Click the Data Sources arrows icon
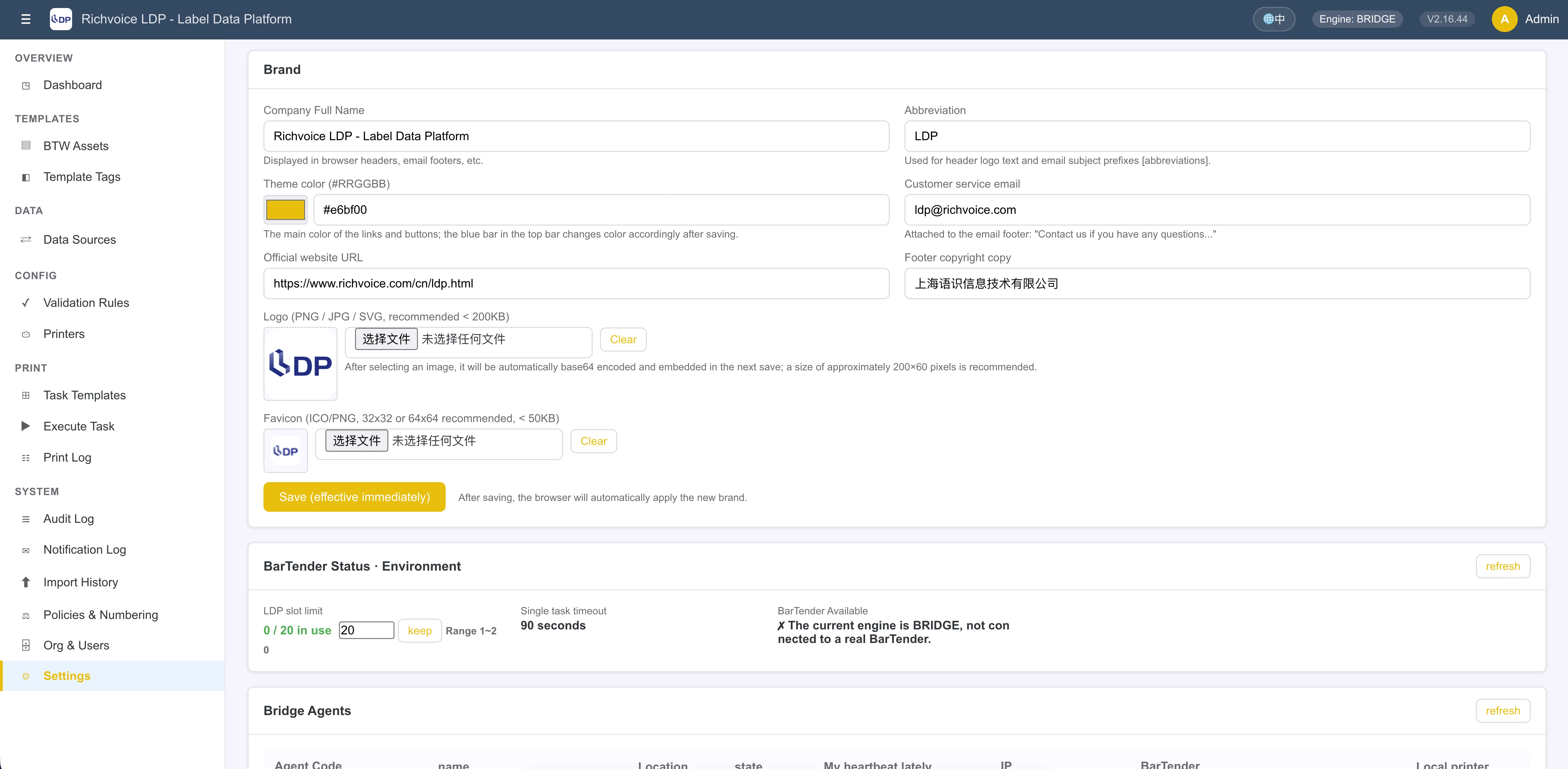 tap(26, 240)
